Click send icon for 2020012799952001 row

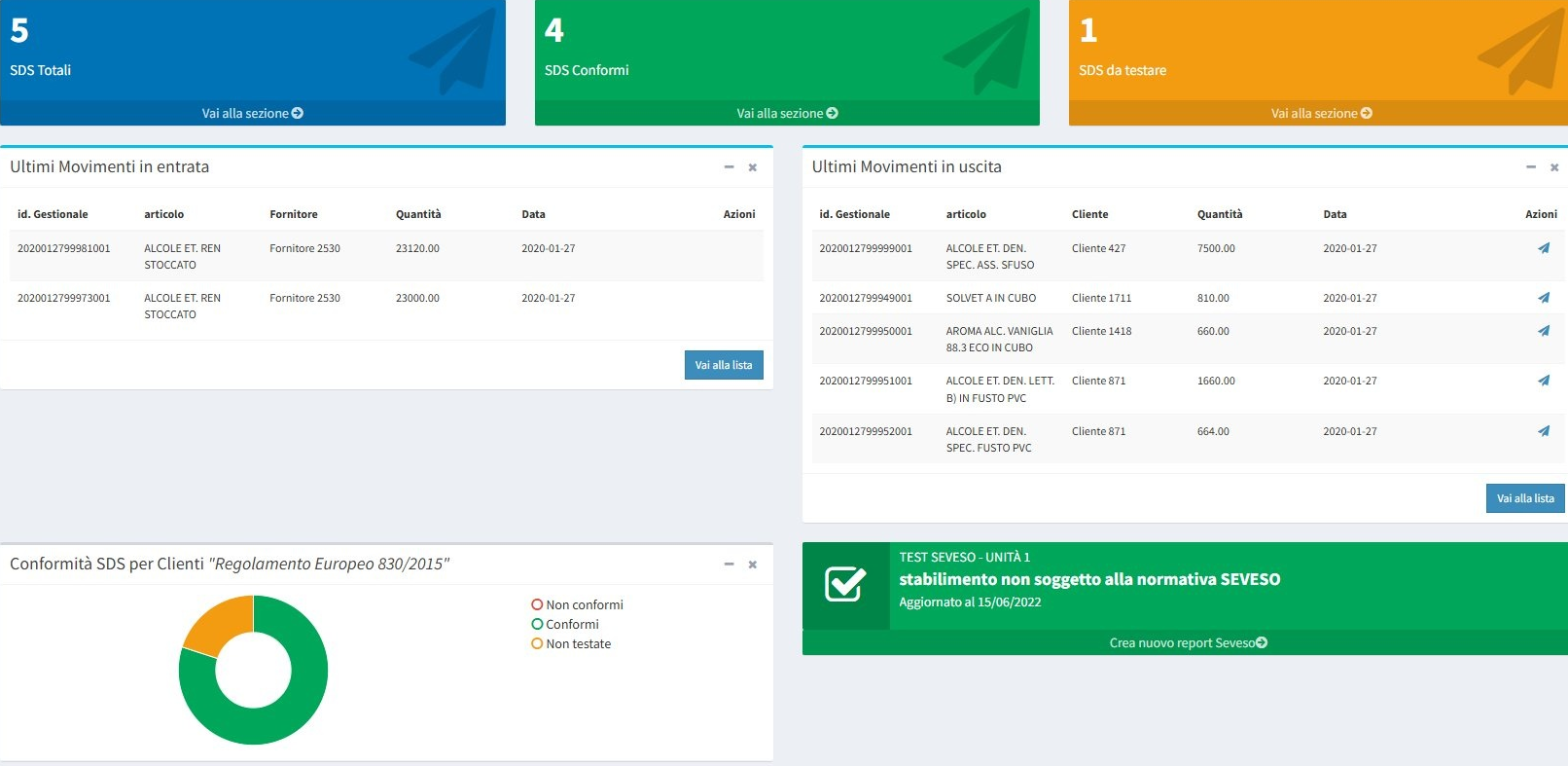coord(1544,431)
